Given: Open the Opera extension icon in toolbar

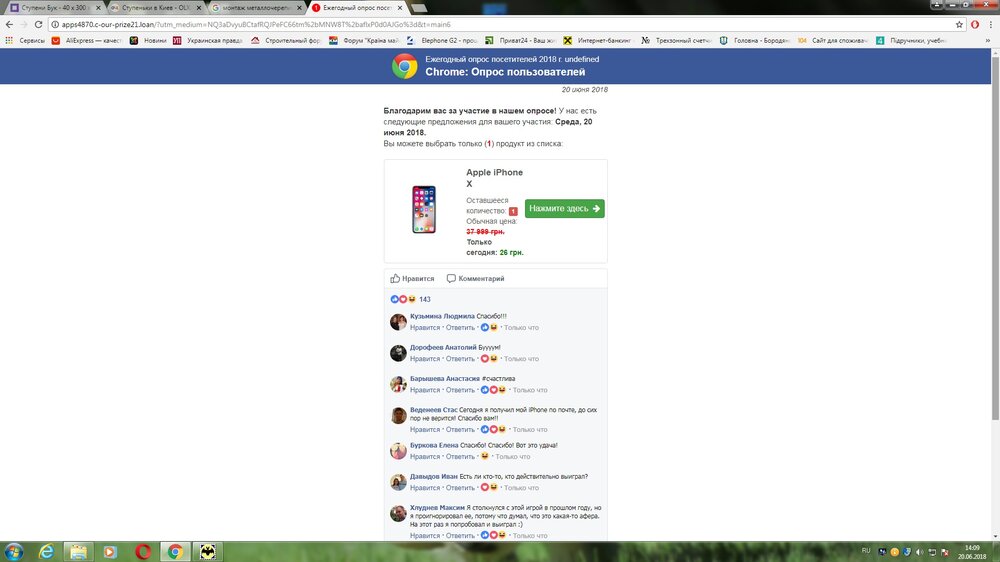Looking at the screenshot, I should coord(974,24).
